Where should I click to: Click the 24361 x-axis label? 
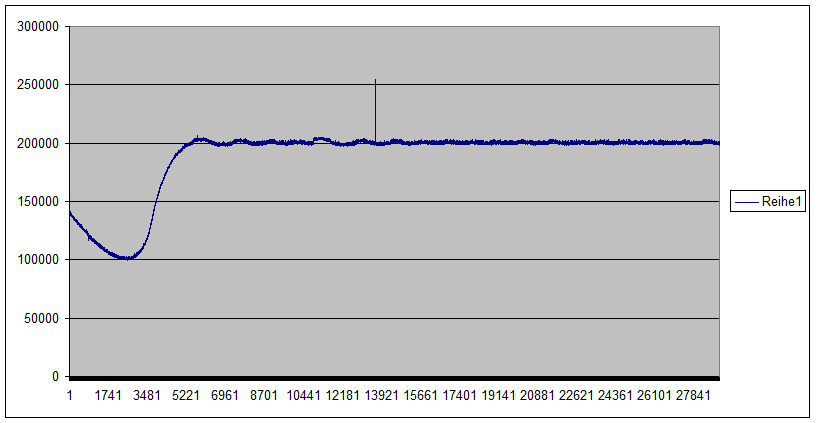click(614, 396)
